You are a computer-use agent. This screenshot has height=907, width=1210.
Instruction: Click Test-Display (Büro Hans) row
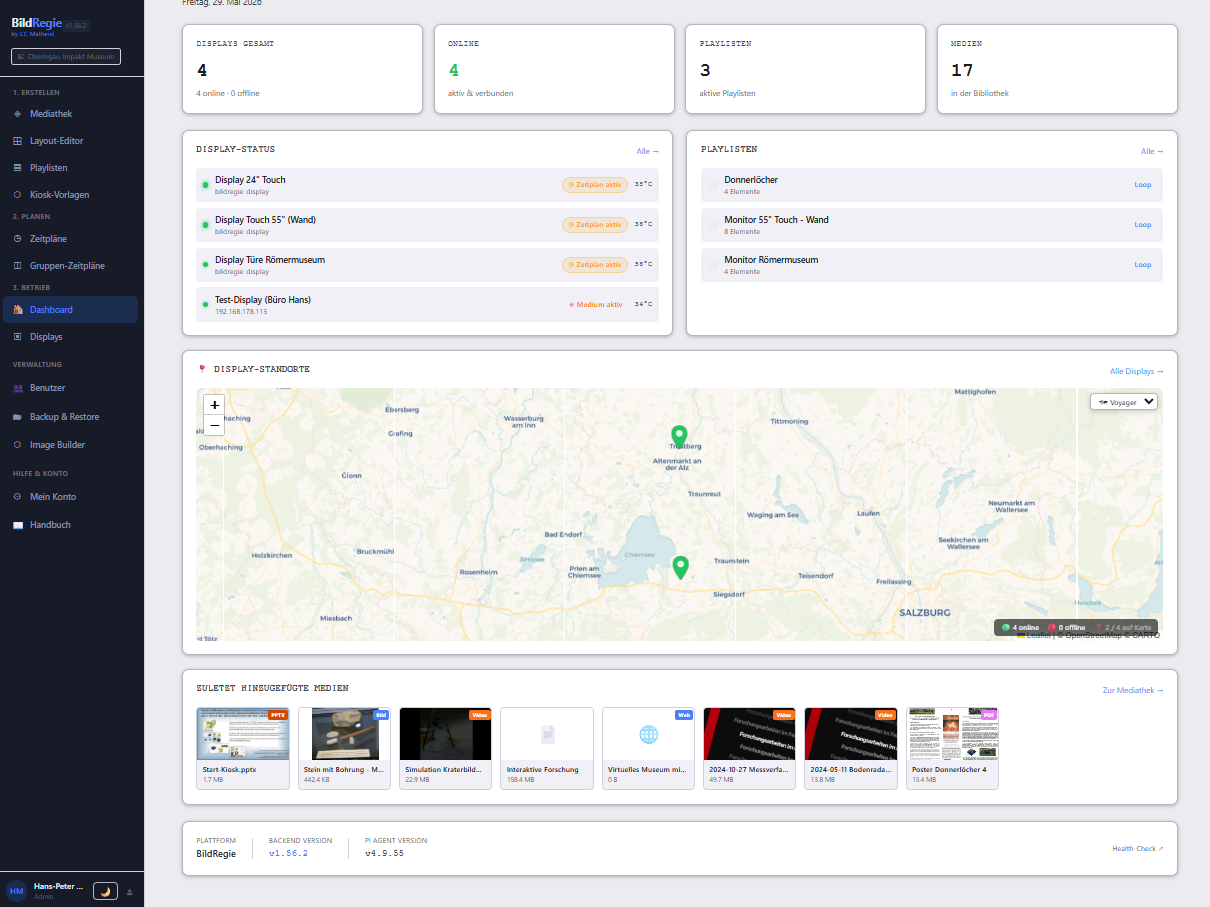pos(427,304)
